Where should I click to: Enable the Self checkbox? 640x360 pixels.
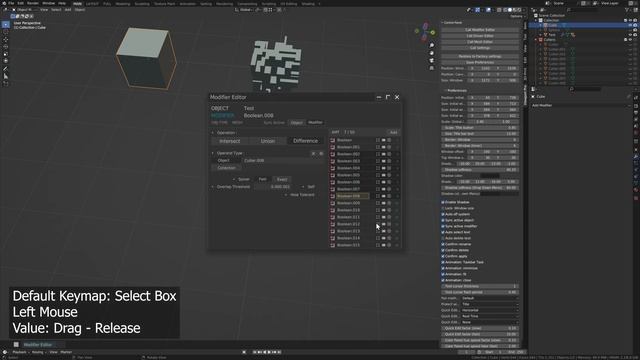(303, 187)
